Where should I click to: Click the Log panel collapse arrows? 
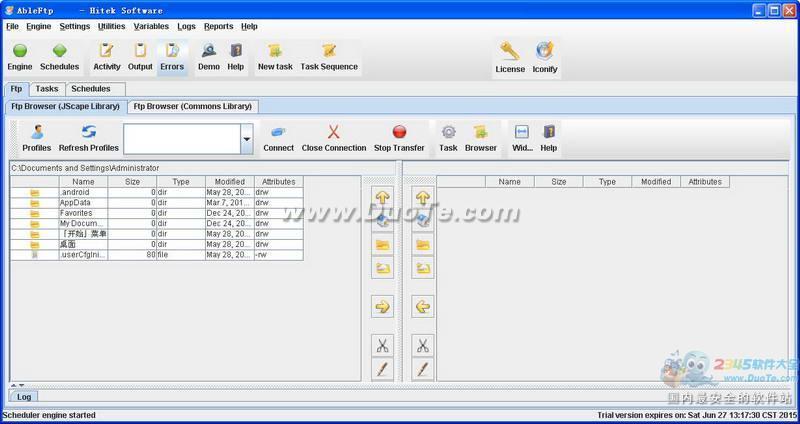click(x=17, y=385)
